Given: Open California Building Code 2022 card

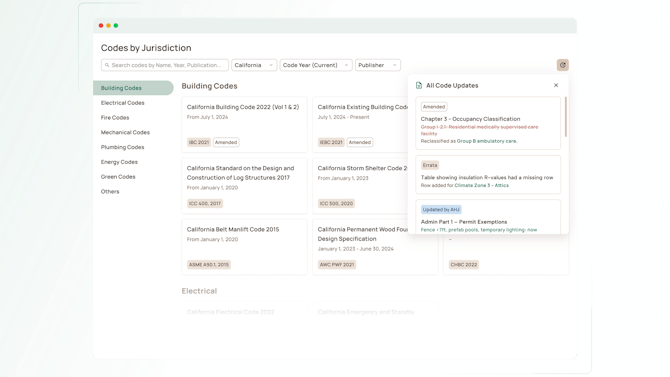Looking at the screenshot, I should coord(244,124).
